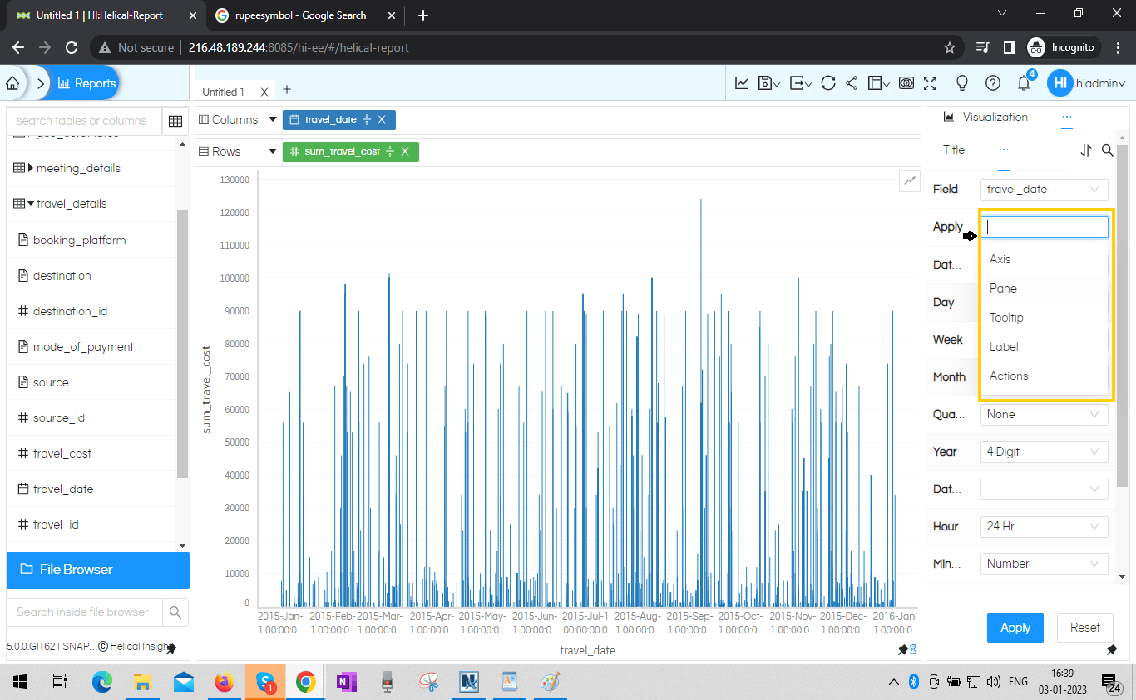Open the layout panel dropdown icon
The image size is (1136, 700).
tap(879, 83)
